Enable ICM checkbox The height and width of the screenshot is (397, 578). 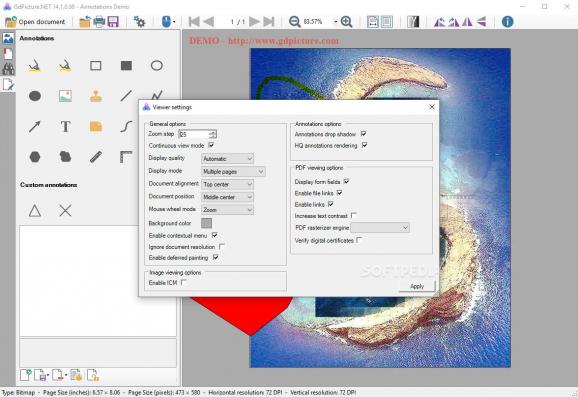click(184, 282)
